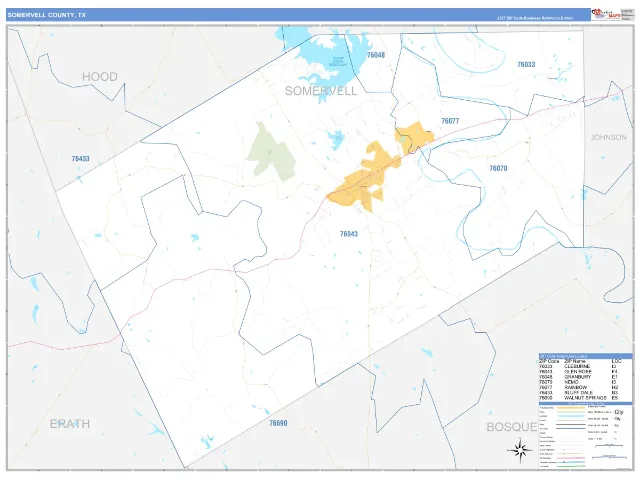
Task: Click the large orange city area
Action: click(365, 178)
